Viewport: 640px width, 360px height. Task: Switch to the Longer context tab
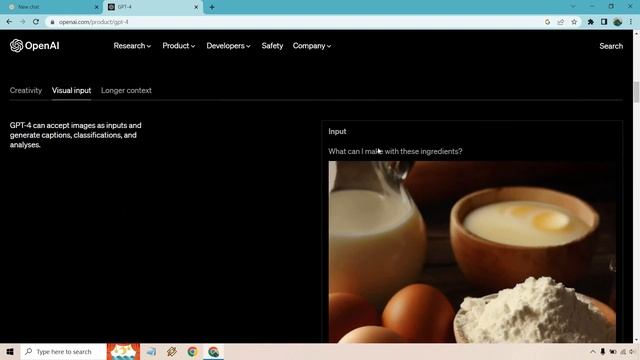tap(126, 91)
